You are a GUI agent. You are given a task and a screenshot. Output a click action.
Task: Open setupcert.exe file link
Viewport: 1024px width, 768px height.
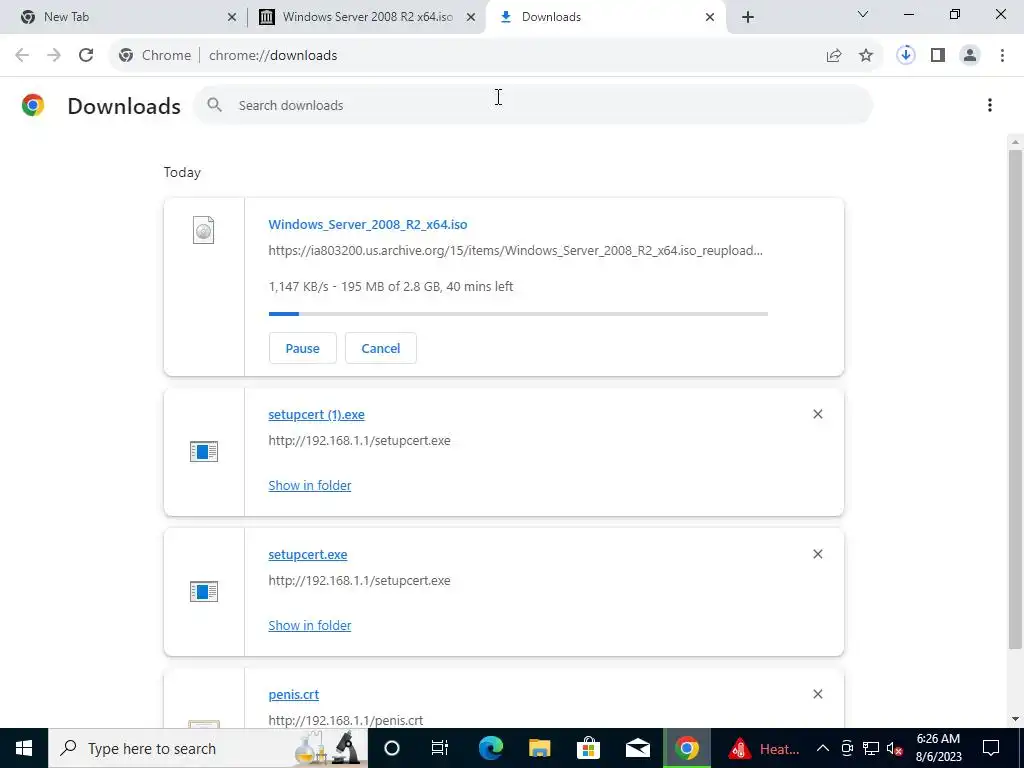tap(308, 554)
